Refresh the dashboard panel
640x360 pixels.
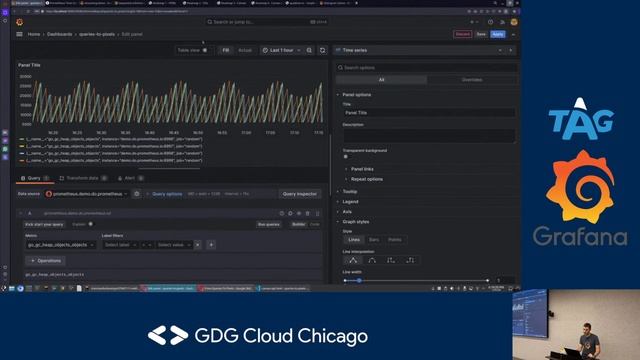(x=322, y=50)
